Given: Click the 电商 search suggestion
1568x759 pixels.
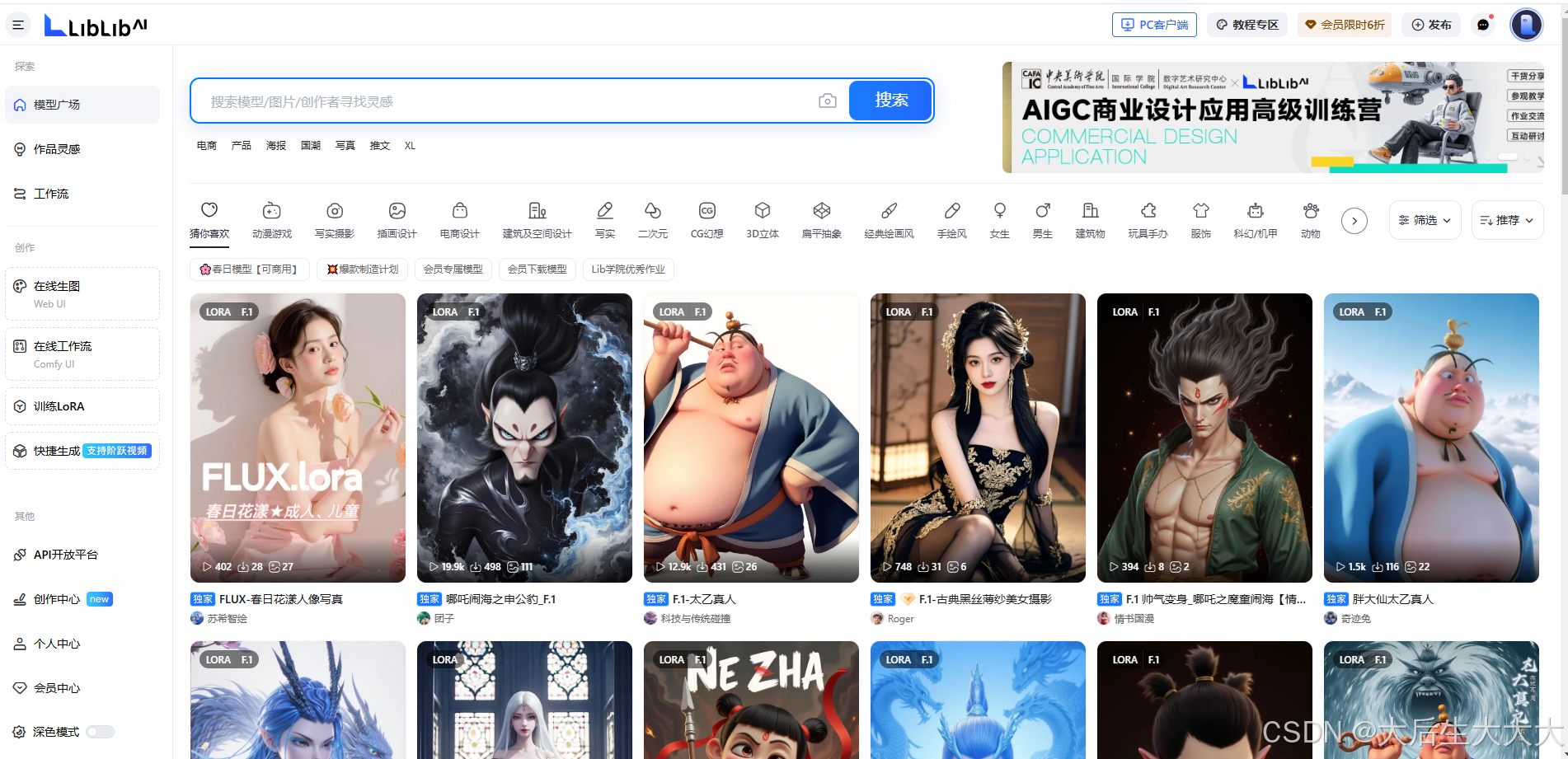Looking at the screenshot, I should (x=207, y=146).
